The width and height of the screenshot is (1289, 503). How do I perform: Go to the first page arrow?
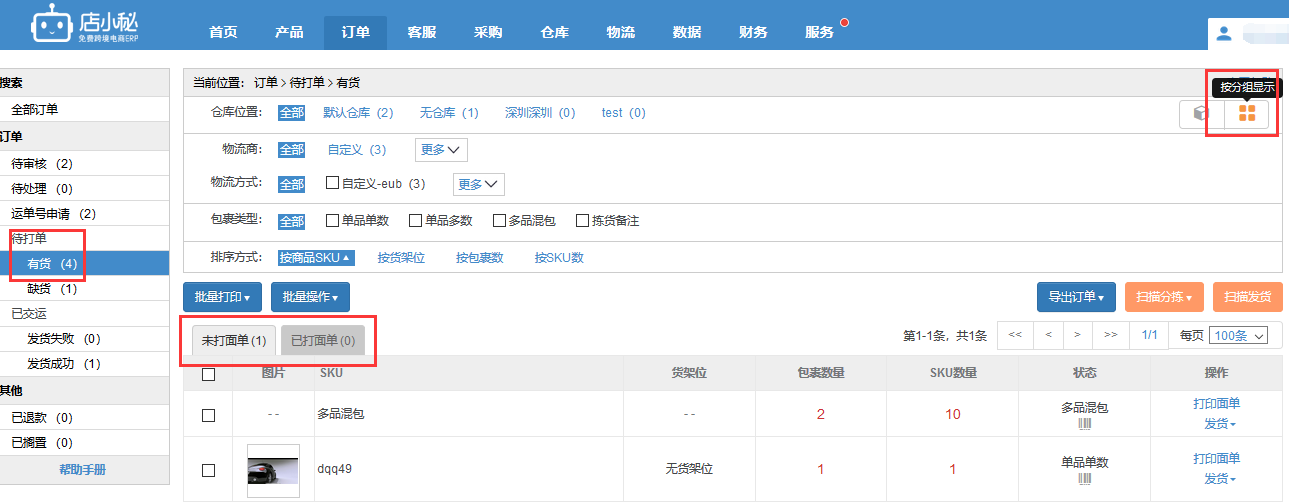click(1014, 335)
